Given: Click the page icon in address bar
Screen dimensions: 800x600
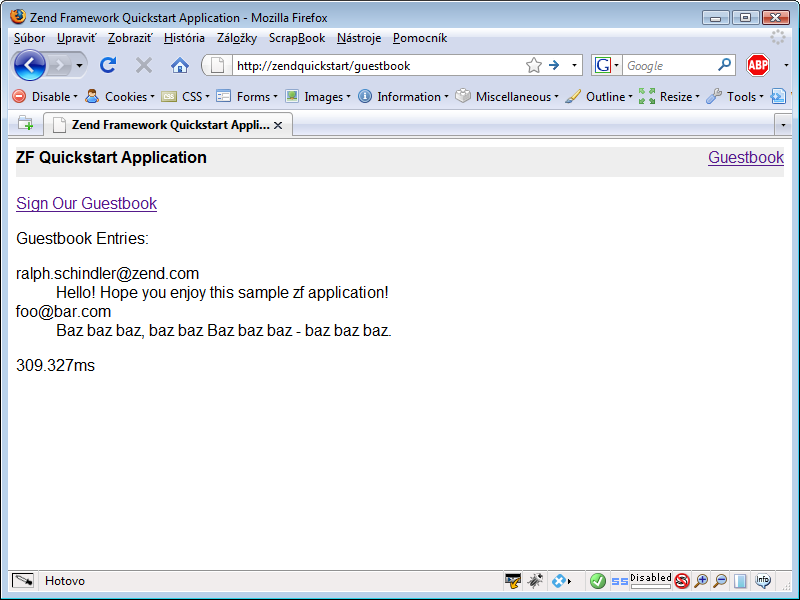Looking at the screenshot, I should [218, 65].
